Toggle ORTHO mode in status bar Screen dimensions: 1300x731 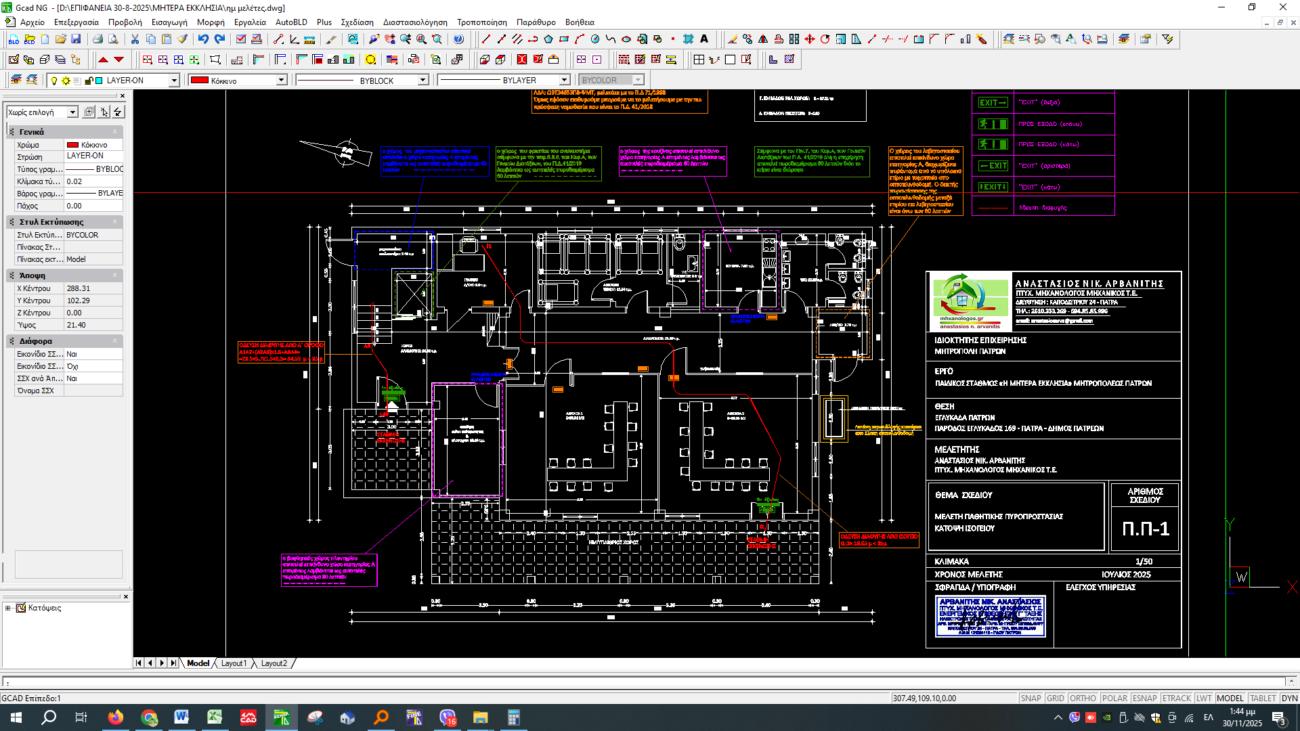1082,699
